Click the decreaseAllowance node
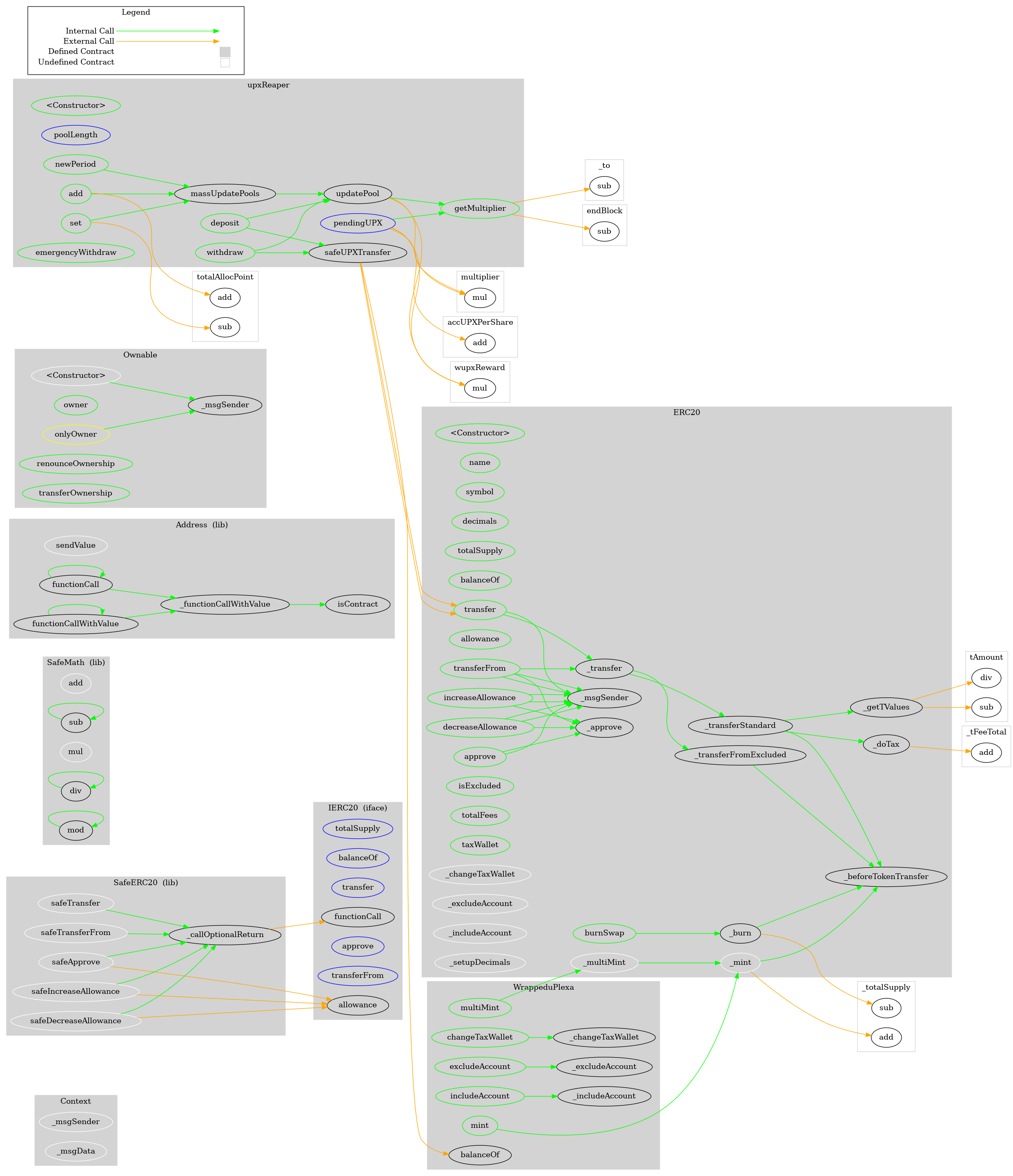Image resolution: width=1013 pixels, height=1176 pixels. (480, 727)
